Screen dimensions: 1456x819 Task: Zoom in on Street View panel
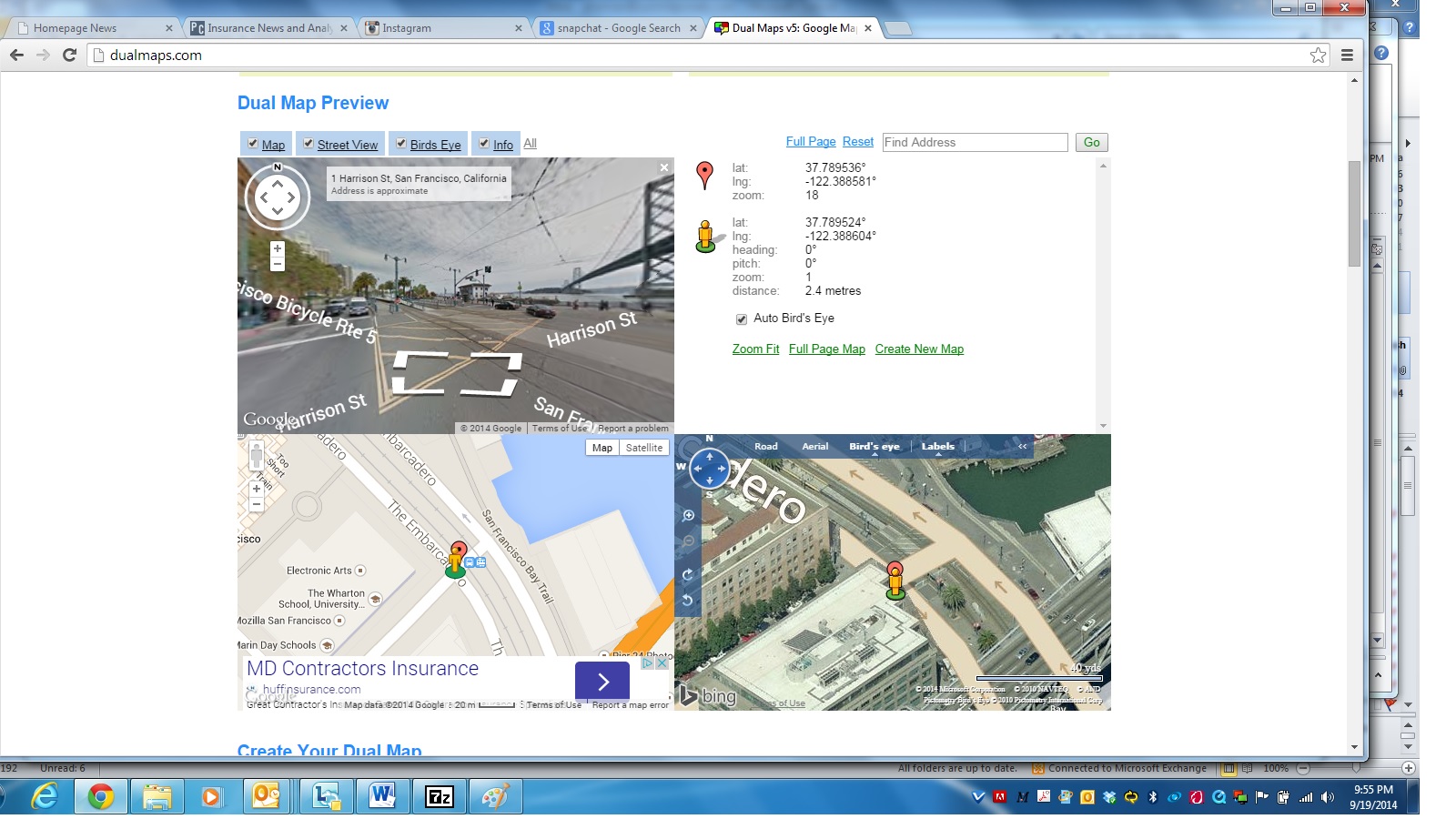tap(278, 248)
